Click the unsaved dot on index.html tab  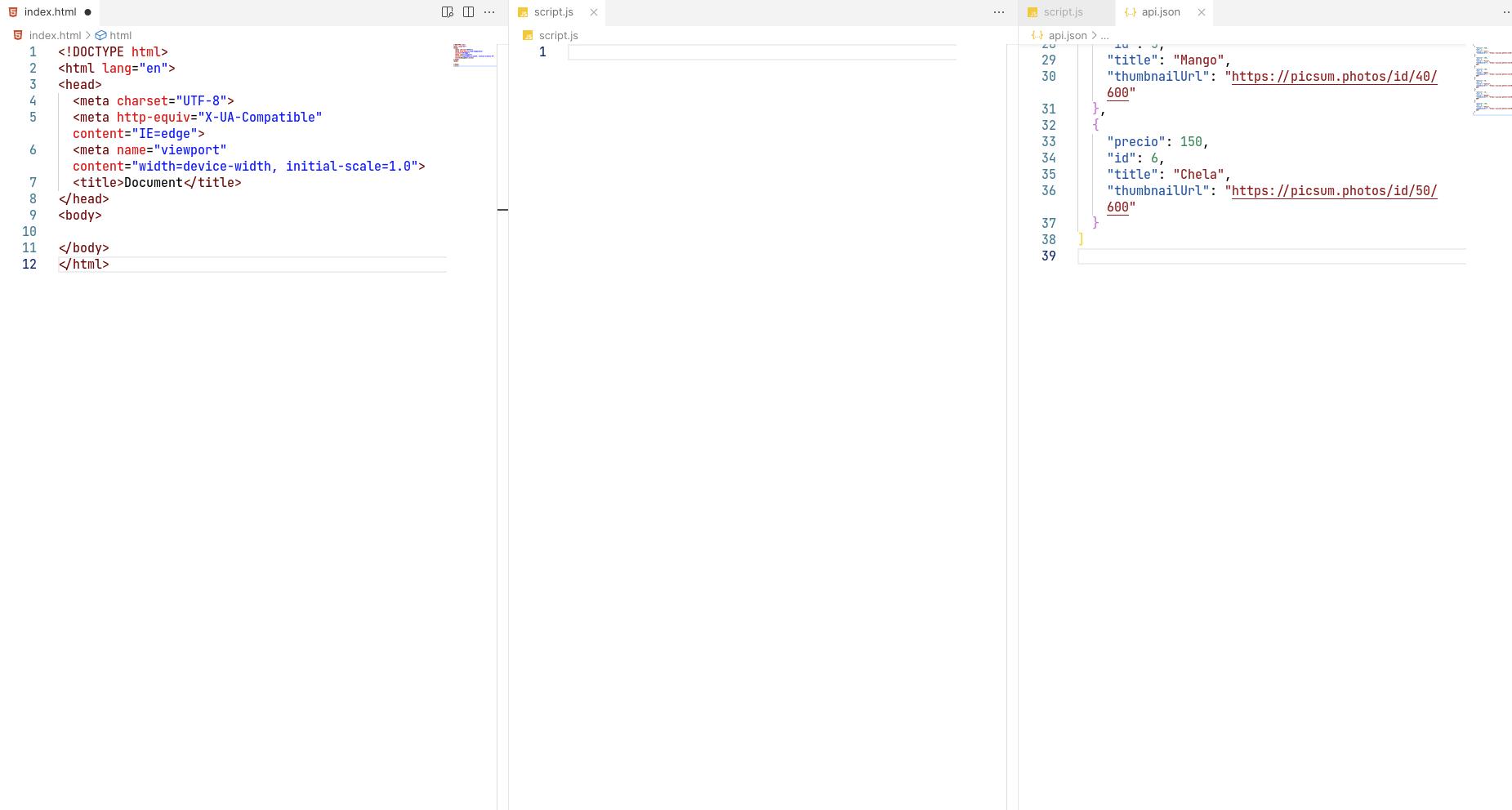(87, 12)
